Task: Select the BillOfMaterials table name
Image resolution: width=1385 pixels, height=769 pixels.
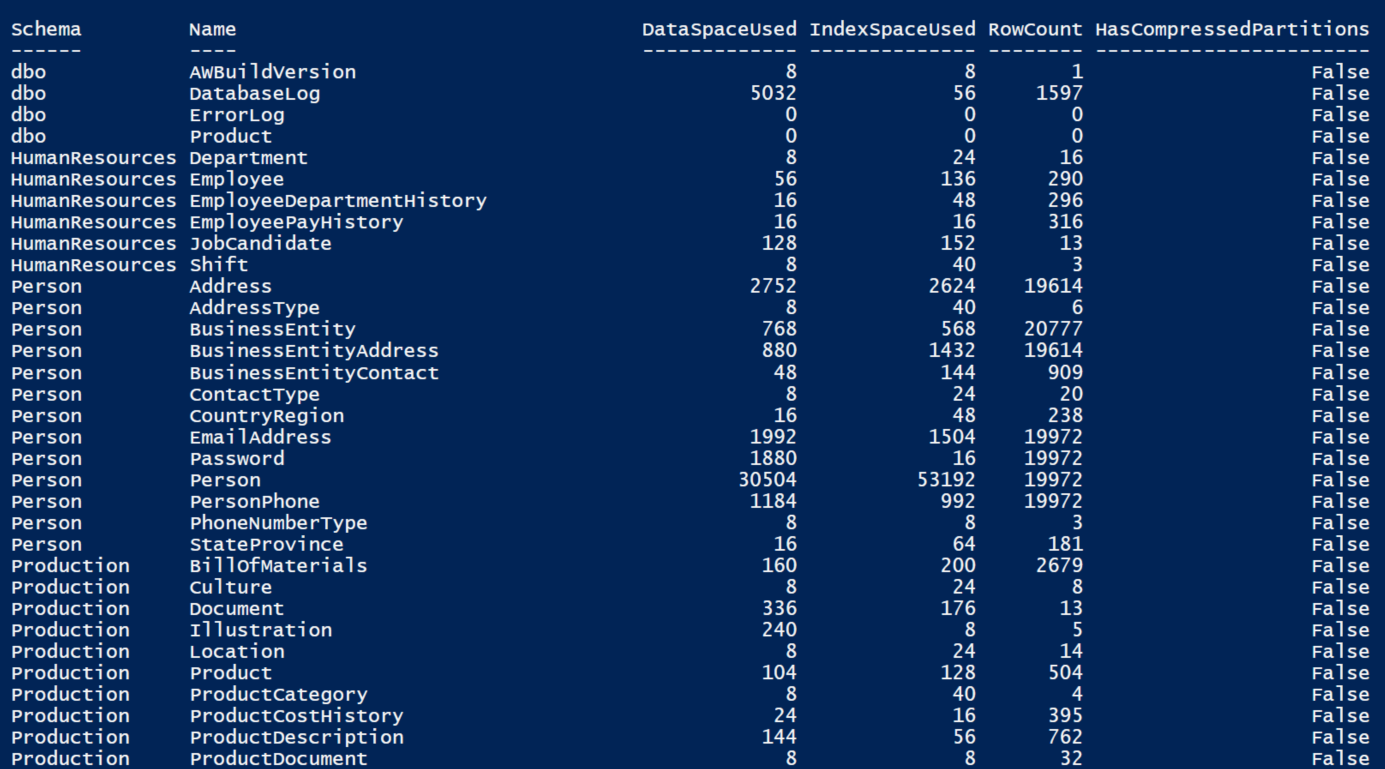Action: pyautogui.click(x=278, y=566)
